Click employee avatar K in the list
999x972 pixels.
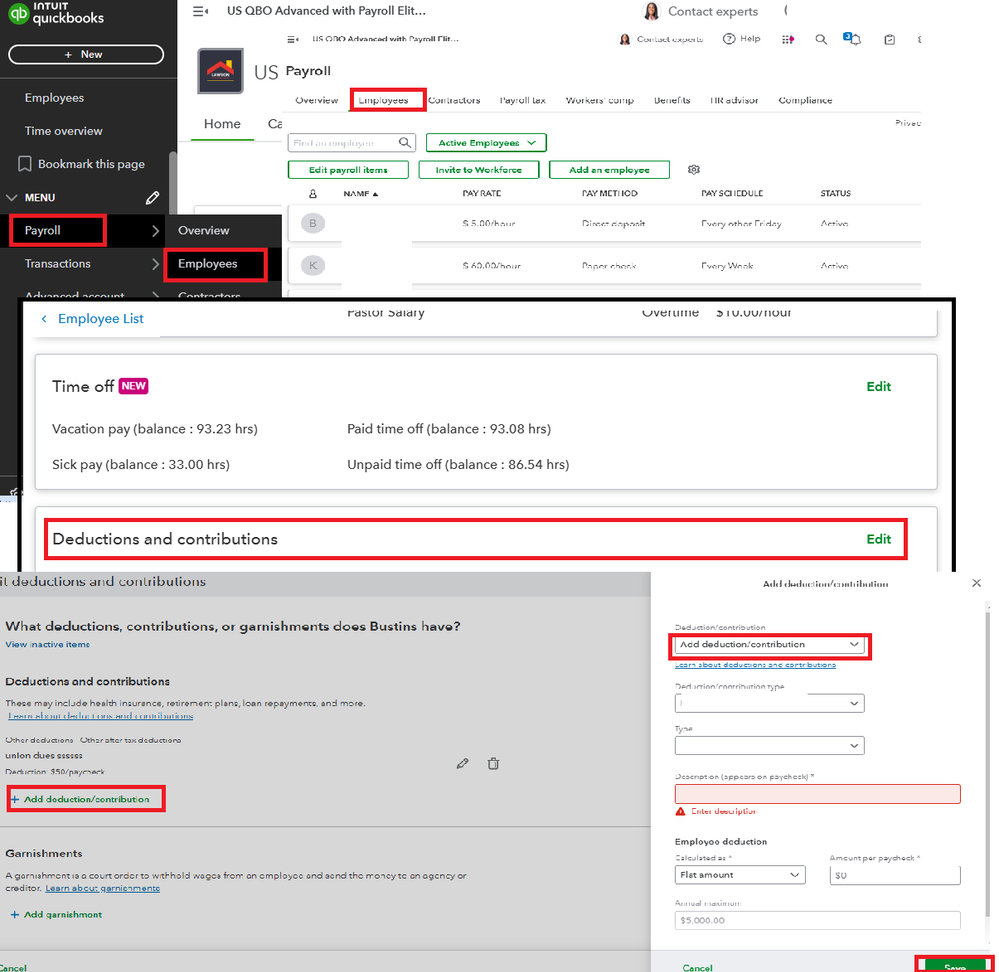click(x=313, y=266)
